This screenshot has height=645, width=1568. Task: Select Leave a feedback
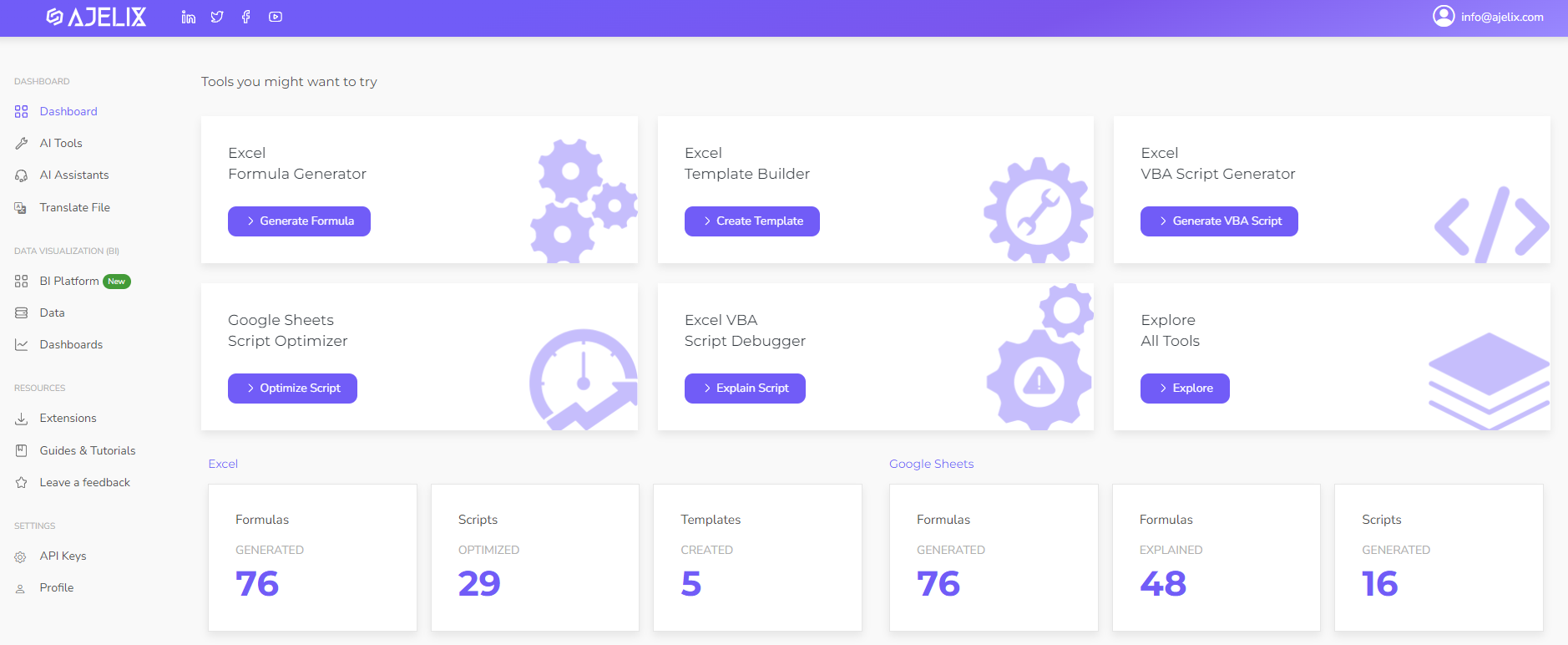click(85, 483)
